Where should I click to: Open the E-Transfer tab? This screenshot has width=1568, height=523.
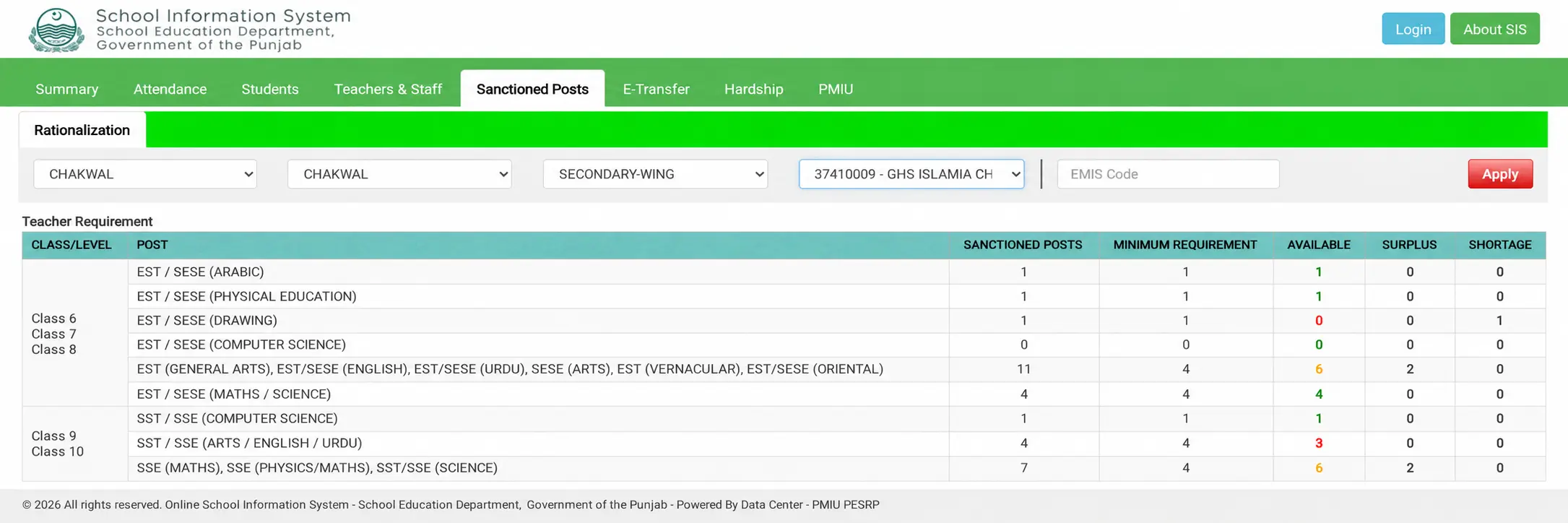[x=656, y=89]
